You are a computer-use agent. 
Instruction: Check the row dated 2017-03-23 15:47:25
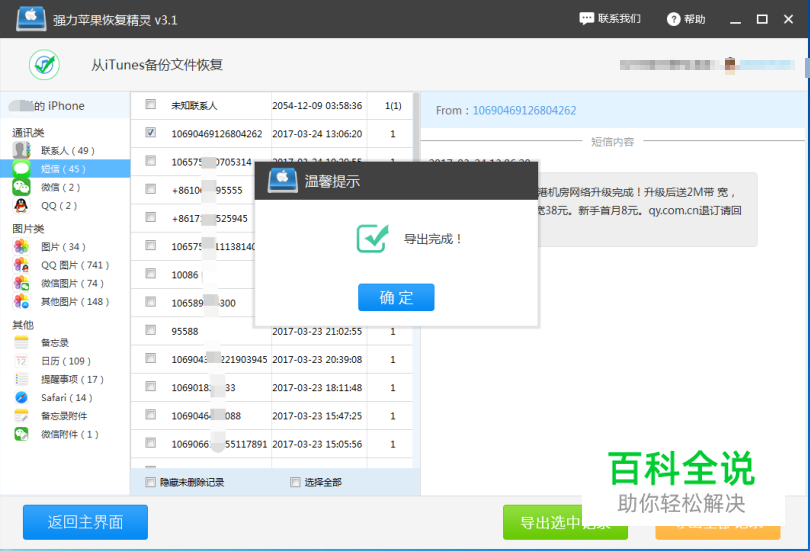pyautogui.click(x=150, y=414)
